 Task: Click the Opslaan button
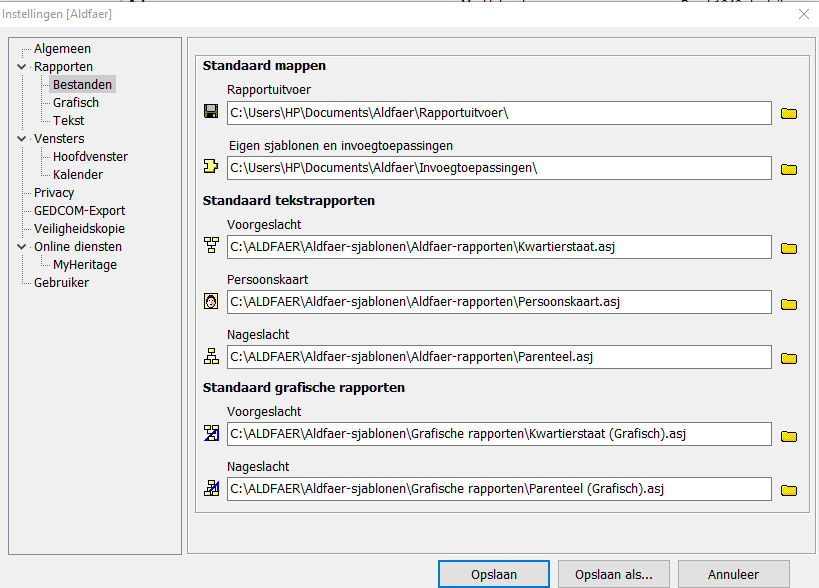[493, 575]
